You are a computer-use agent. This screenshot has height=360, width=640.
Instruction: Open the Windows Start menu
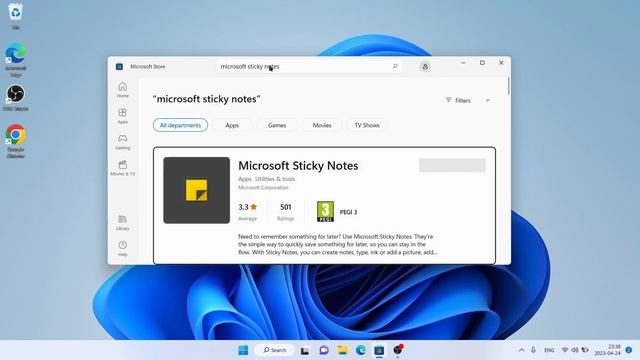(243, 350)
